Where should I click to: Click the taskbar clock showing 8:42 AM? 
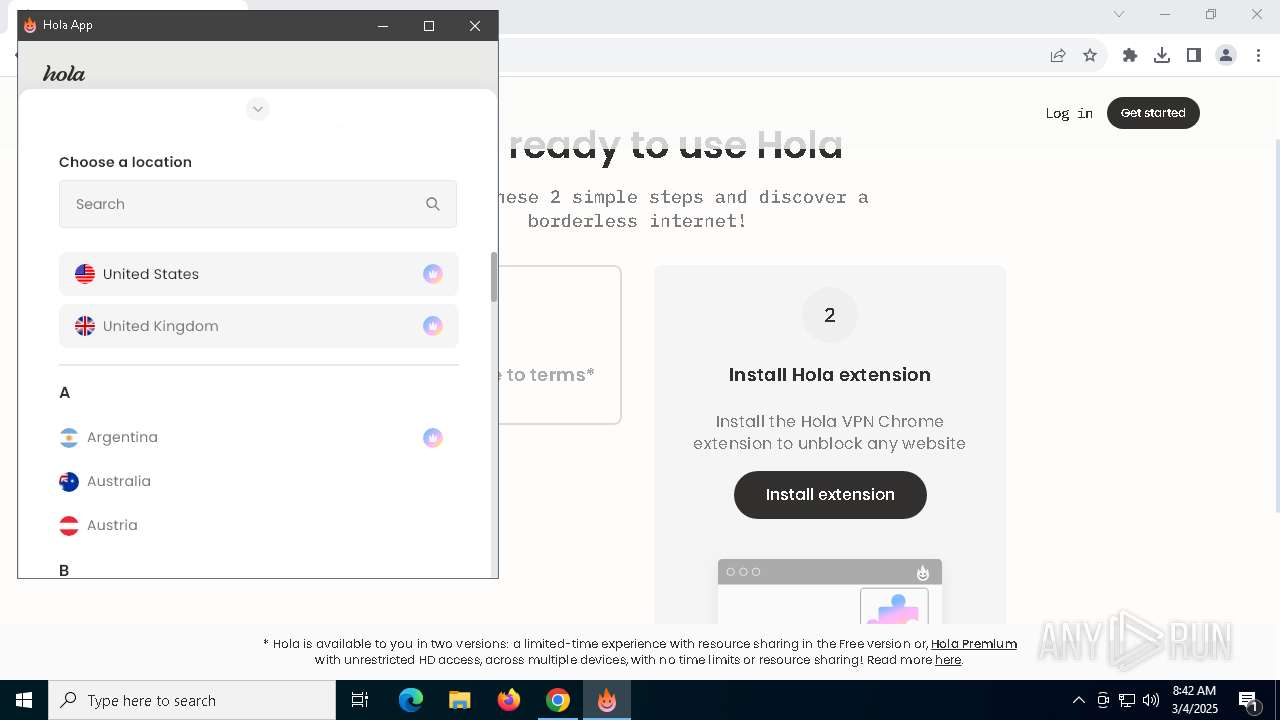click(1194, 700)
